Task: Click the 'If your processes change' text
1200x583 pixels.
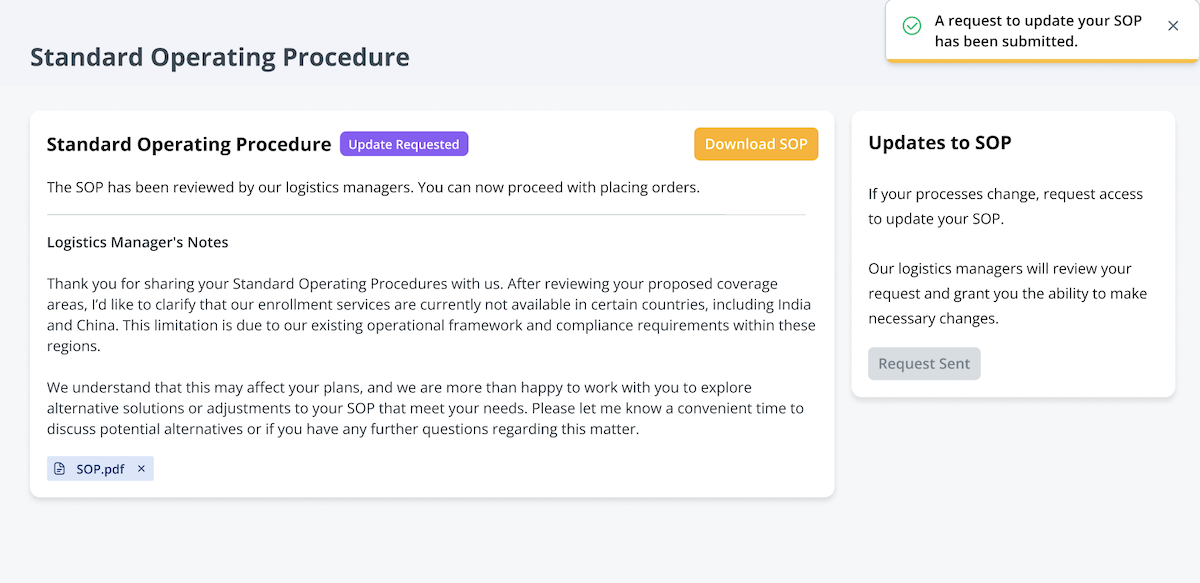Action: 1005,206
